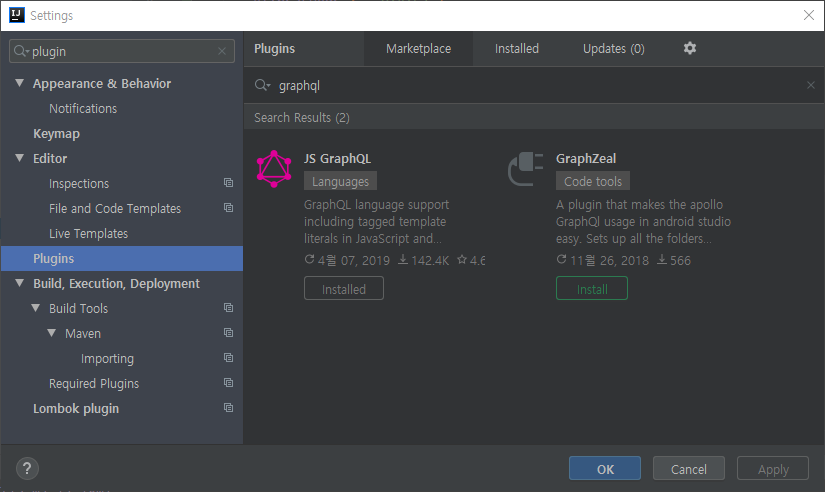The width and height of the screenshot is (825, 492).
Task: Click the GraphZeal plug icon
Action: point(526,169)
